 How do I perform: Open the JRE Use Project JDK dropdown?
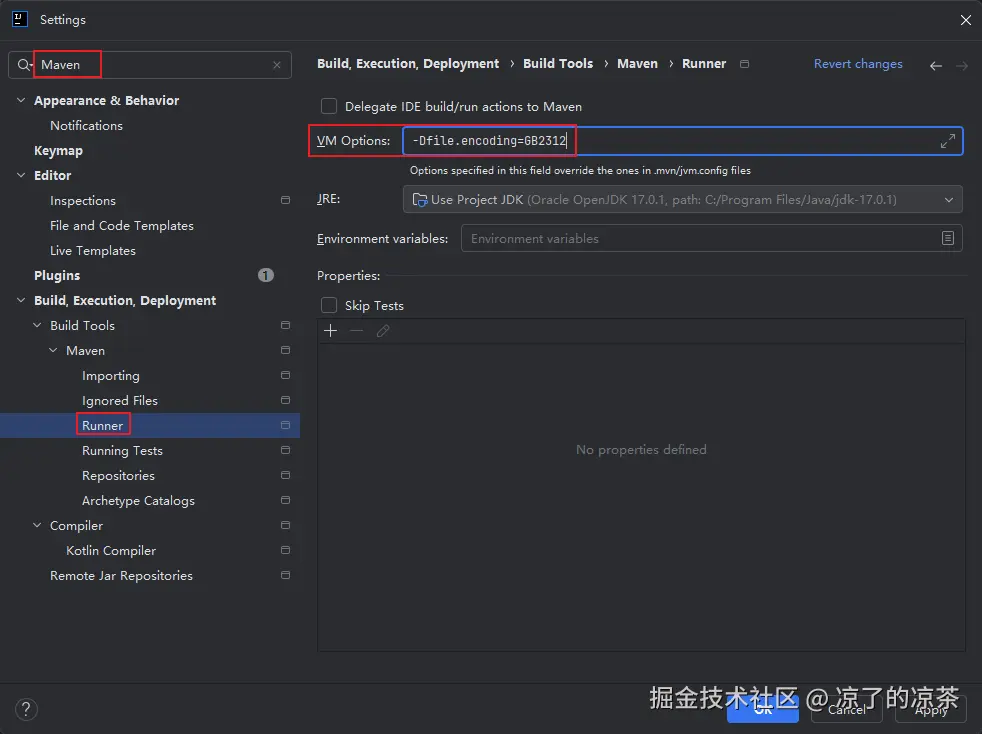(x=683, y=200)
